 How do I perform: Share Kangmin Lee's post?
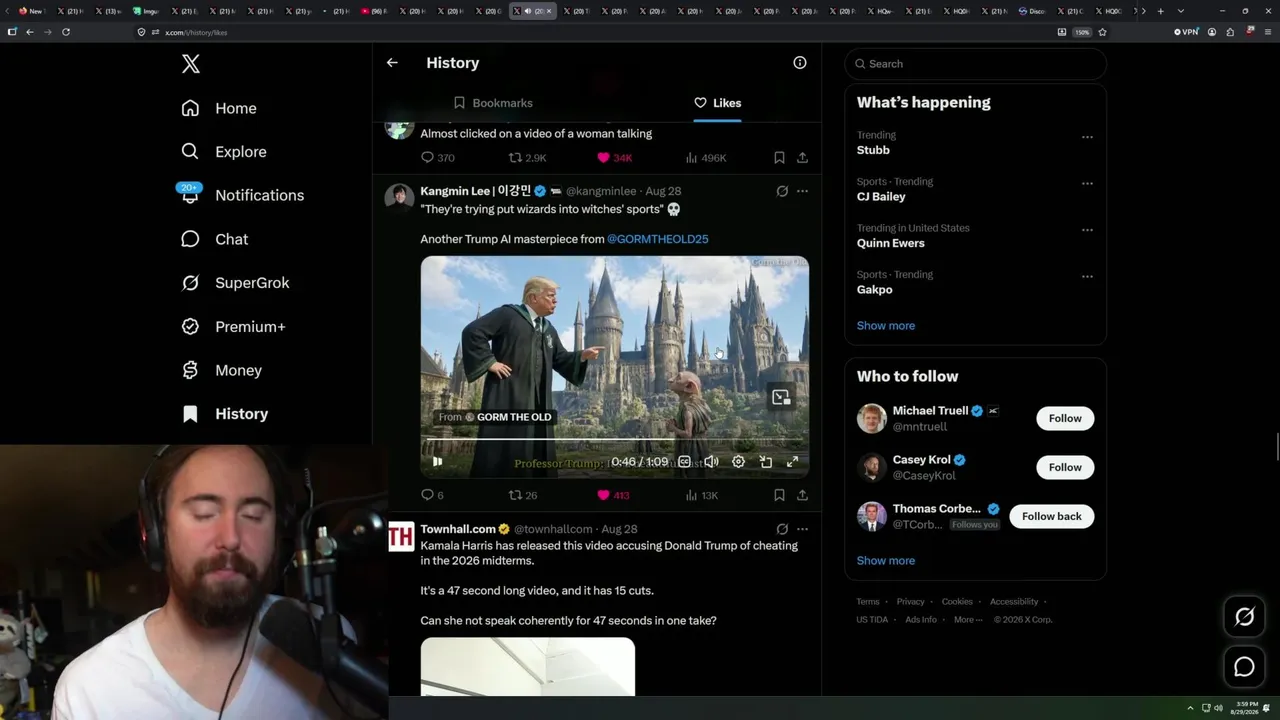(x=802, y=495)
